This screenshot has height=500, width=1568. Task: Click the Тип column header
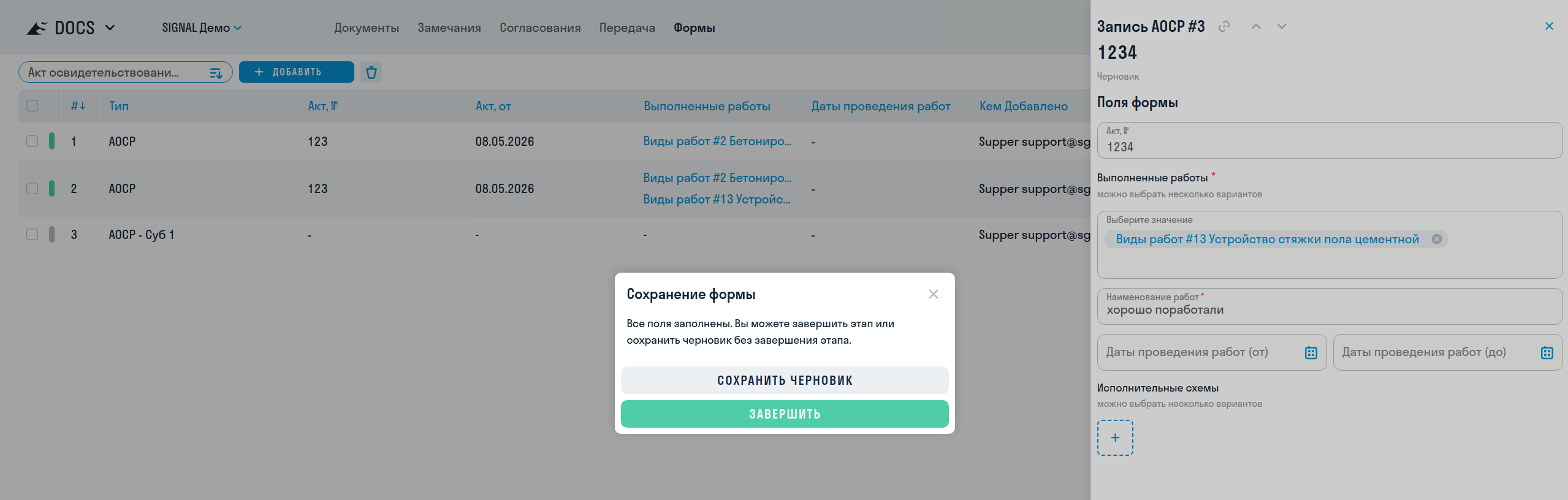coord(119,106)
